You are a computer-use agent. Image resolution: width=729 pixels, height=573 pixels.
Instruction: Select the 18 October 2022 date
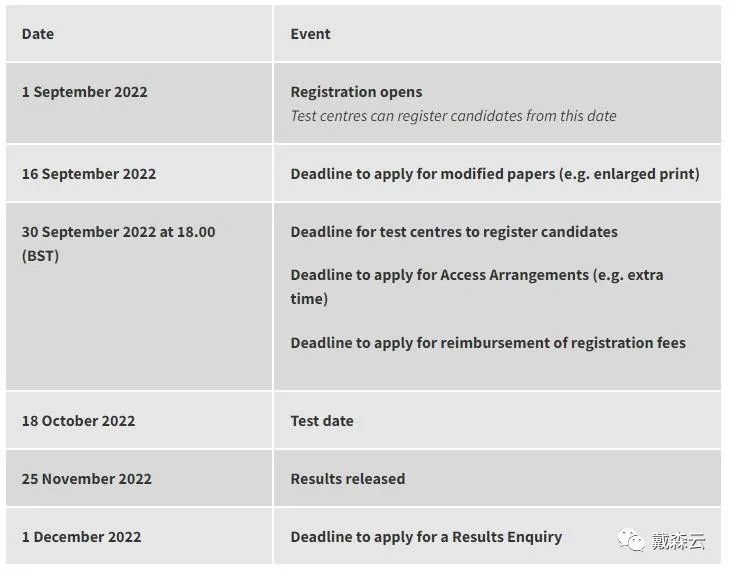79,421
